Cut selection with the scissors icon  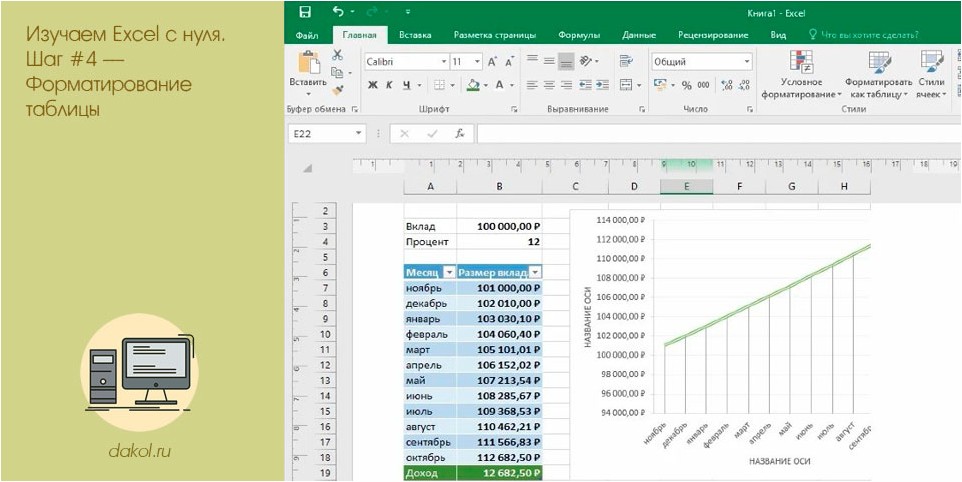(337, 55)
